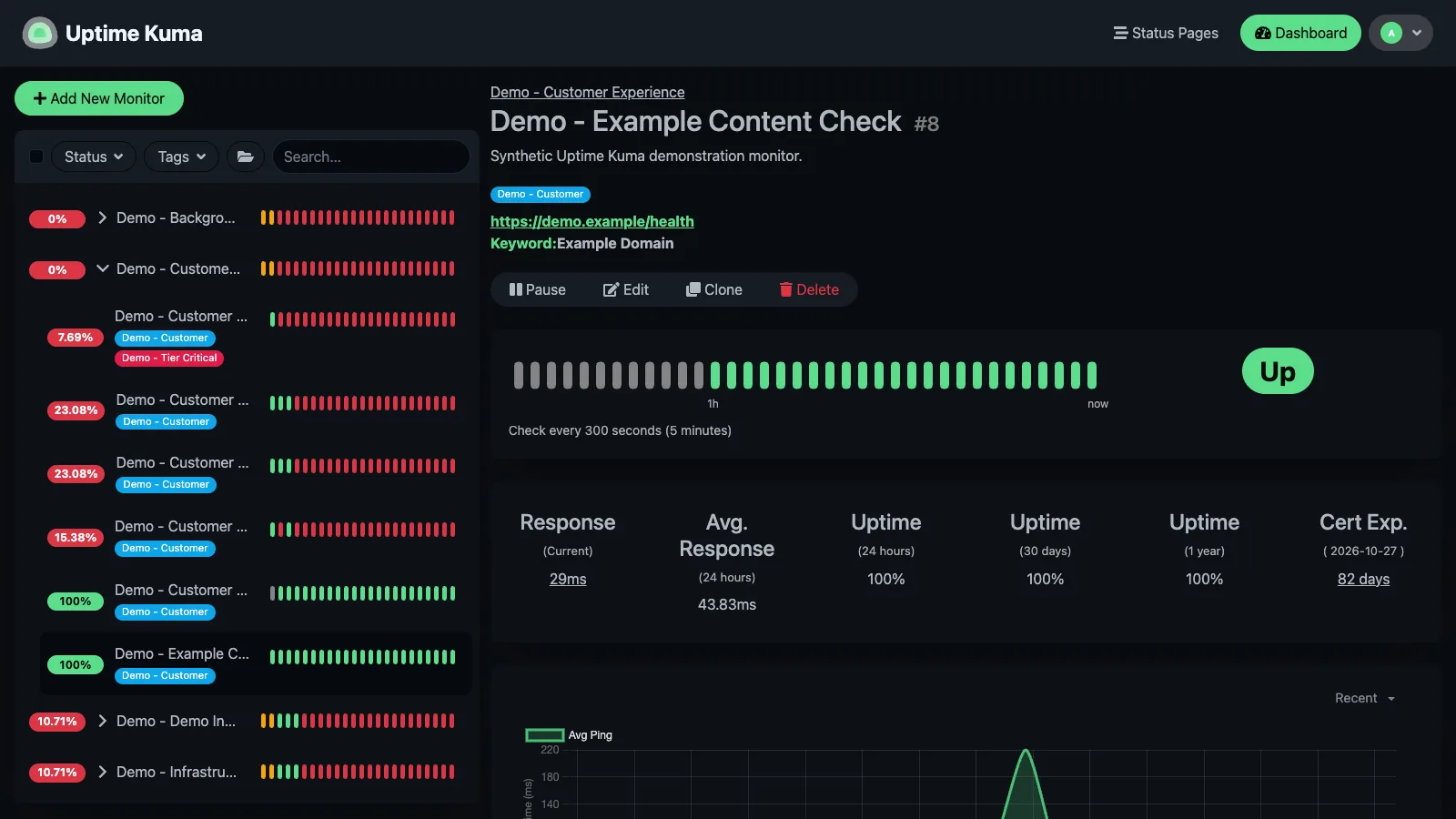Delete the monitor
This screenshot has width=1456, height=819.
pyautogui.click(x=809, y=289)
